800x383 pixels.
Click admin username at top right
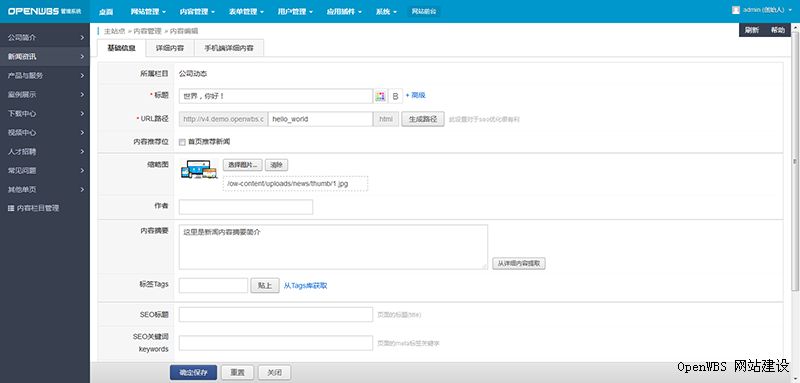[764, 10]
